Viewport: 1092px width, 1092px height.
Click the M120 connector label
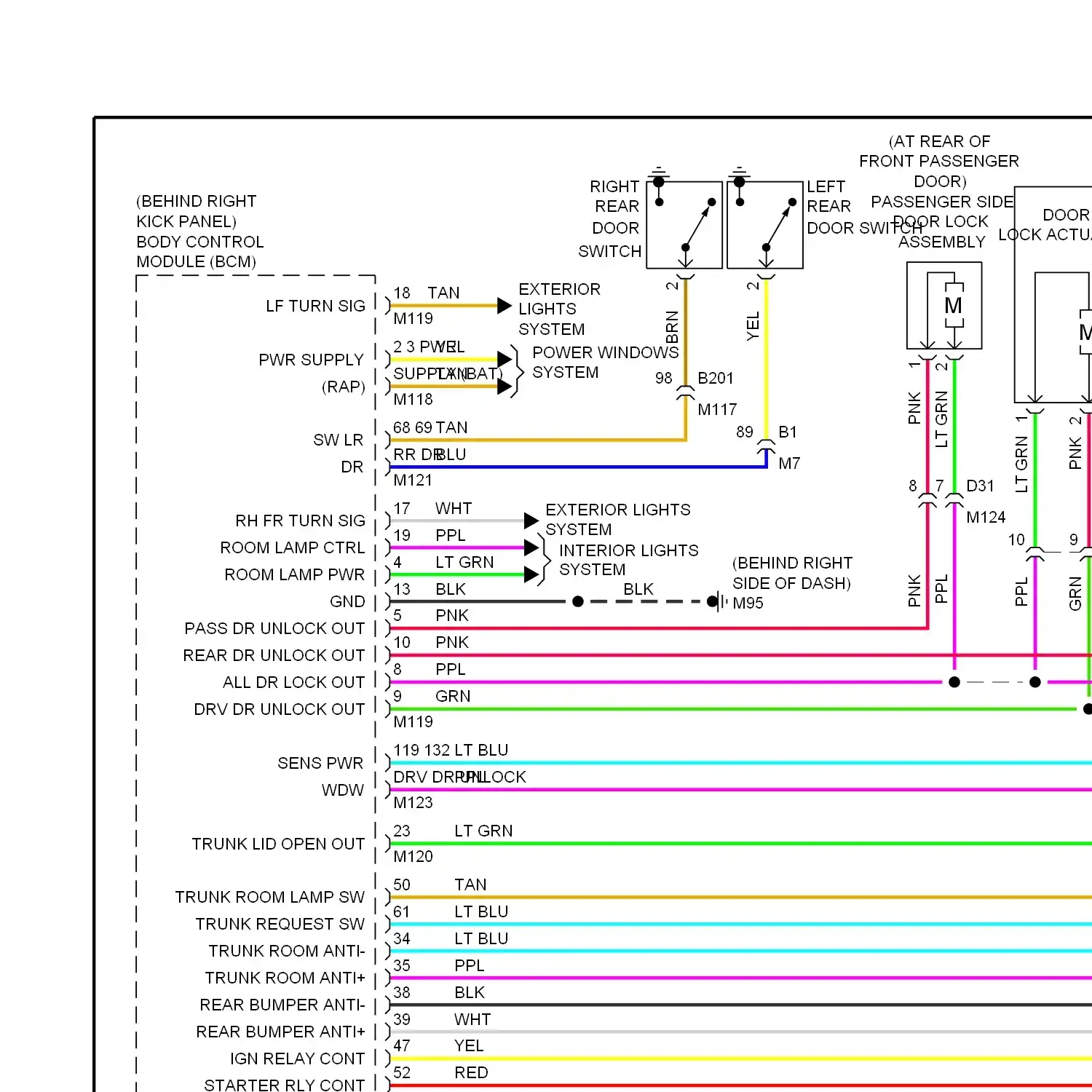point(413,856)
